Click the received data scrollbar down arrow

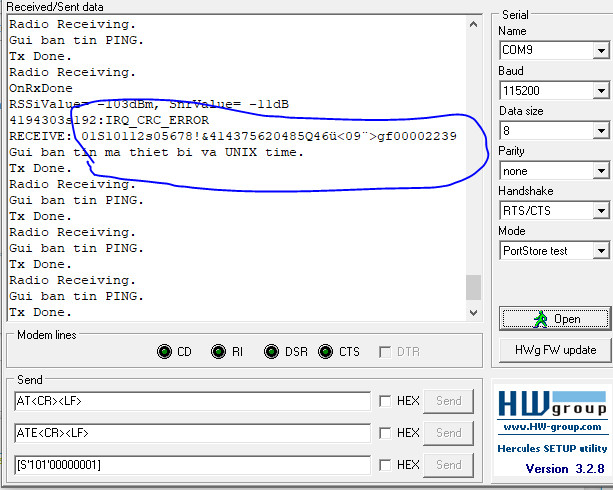point(473,312)
